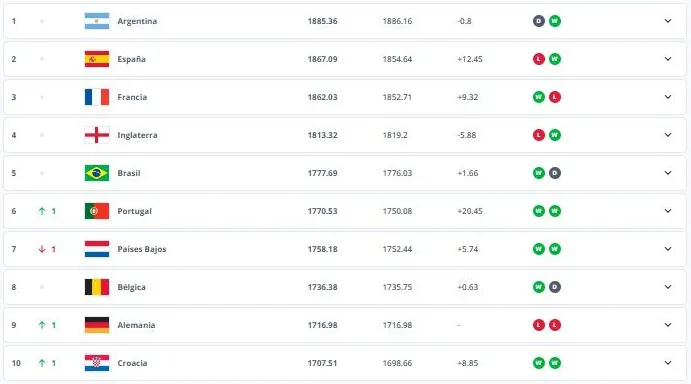Expand the Bélgica row chevron
The height and width of the screenshot is (384, 691).
668,287
